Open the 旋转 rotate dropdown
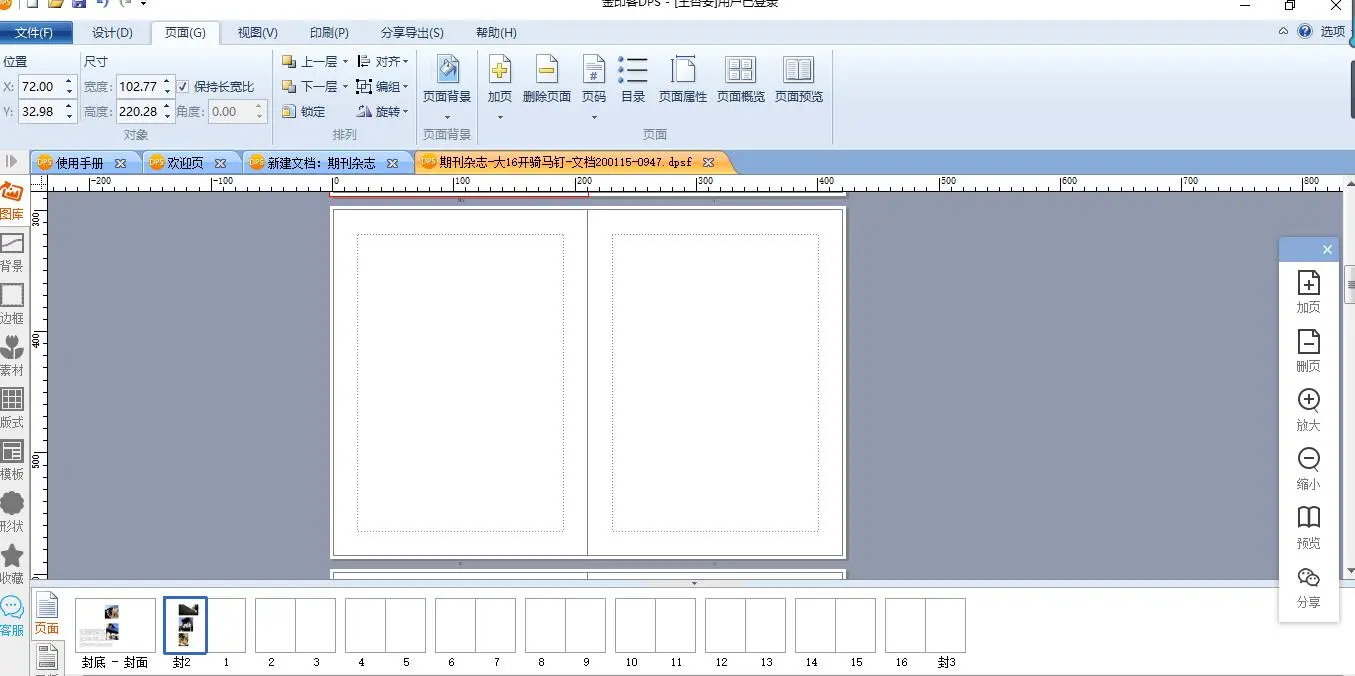 point(383,112)
